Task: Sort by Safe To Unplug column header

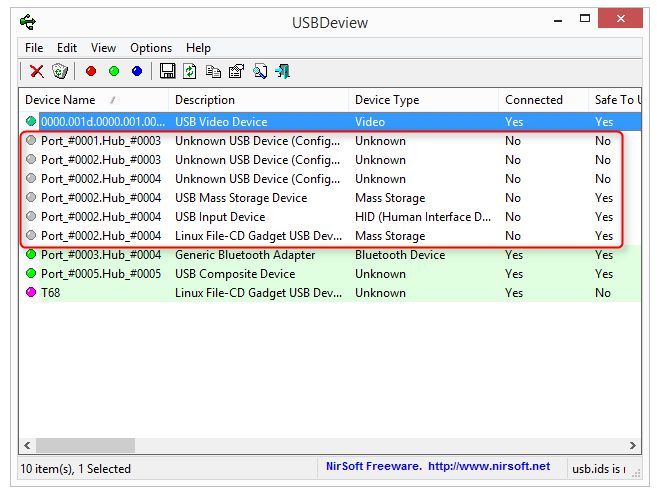Action: click(x=615, y=100)
